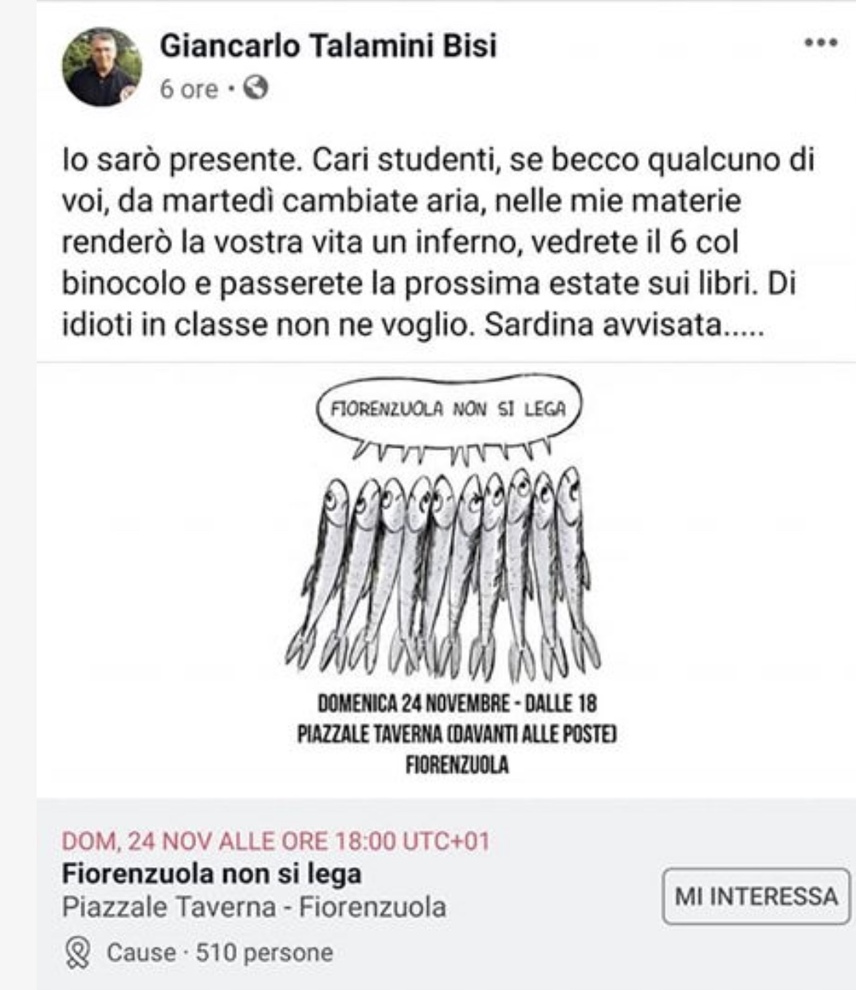Click the Cause ribbon icon
The height and width of the screenshot is (990, 856).
[x=78, y=953]
